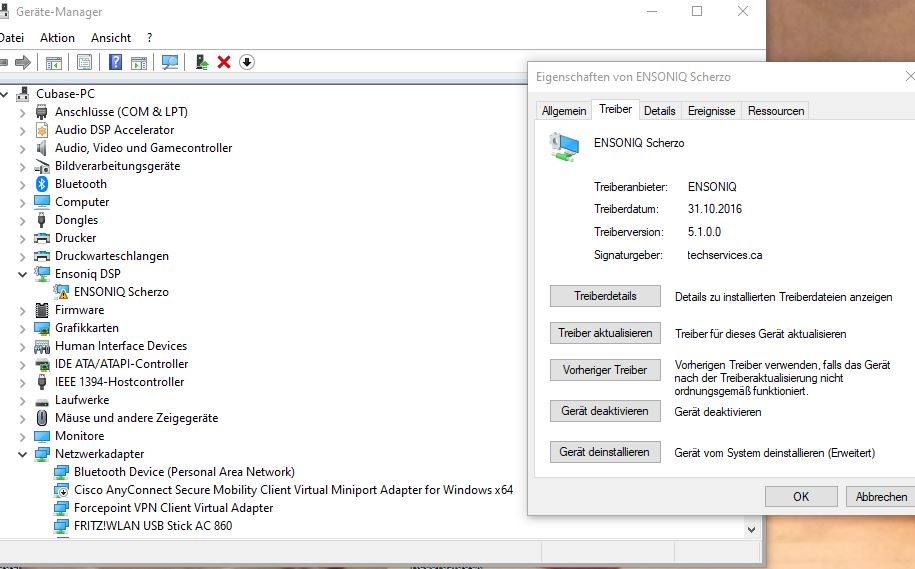
Task: Switch to the Allgemein tab
Action: pyautogui.click(x=564, y=111)
